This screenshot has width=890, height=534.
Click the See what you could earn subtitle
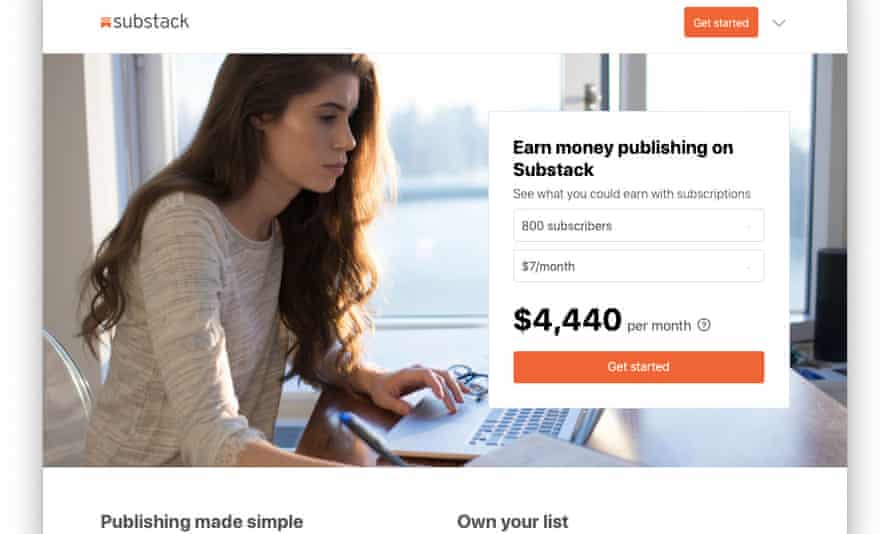[632, 194]
